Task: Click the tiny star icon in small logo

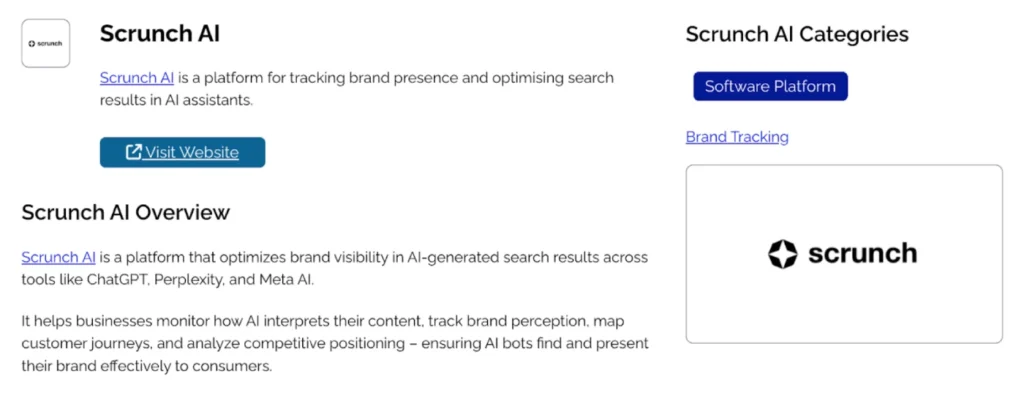Action: tap(31, 44)
